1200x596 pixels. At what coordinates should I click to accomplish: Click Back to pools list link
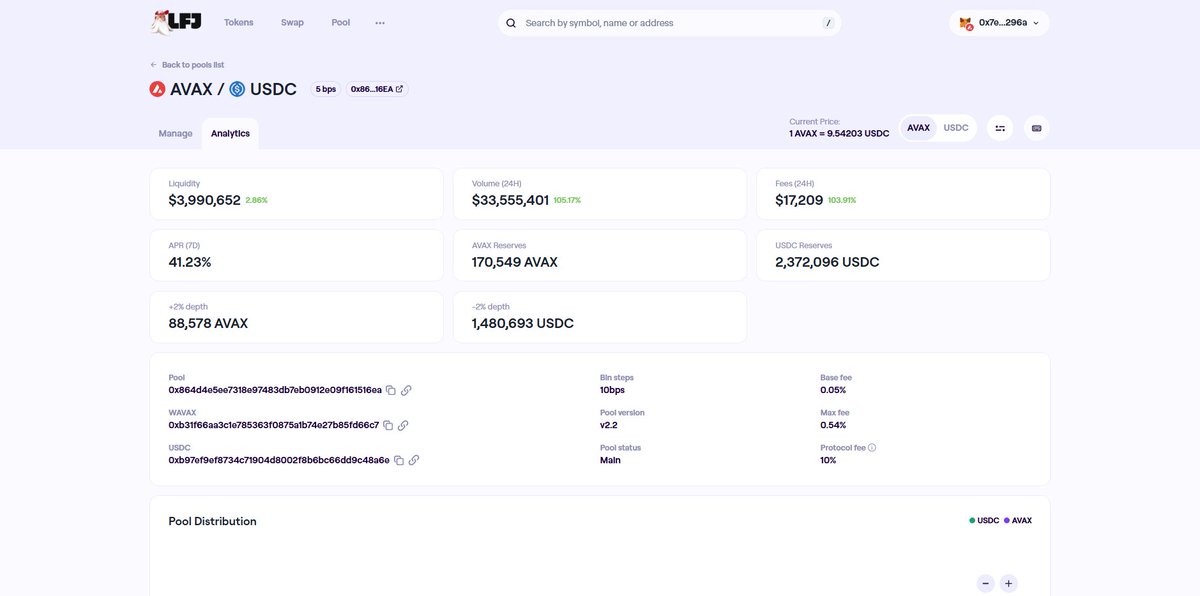click(x=193, y=65)
